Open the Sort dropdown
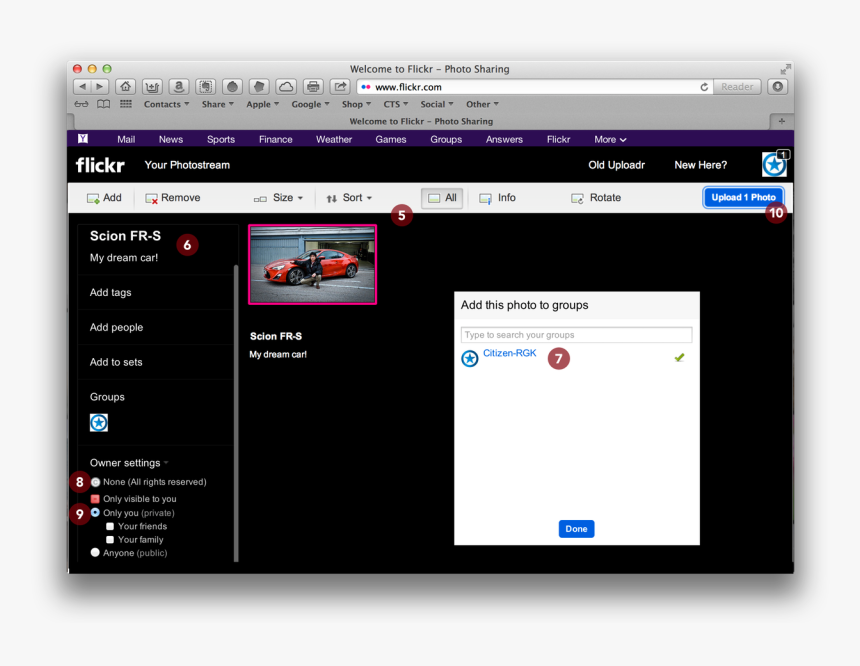Screen dimensions: 860x666 tap(352, 197)
